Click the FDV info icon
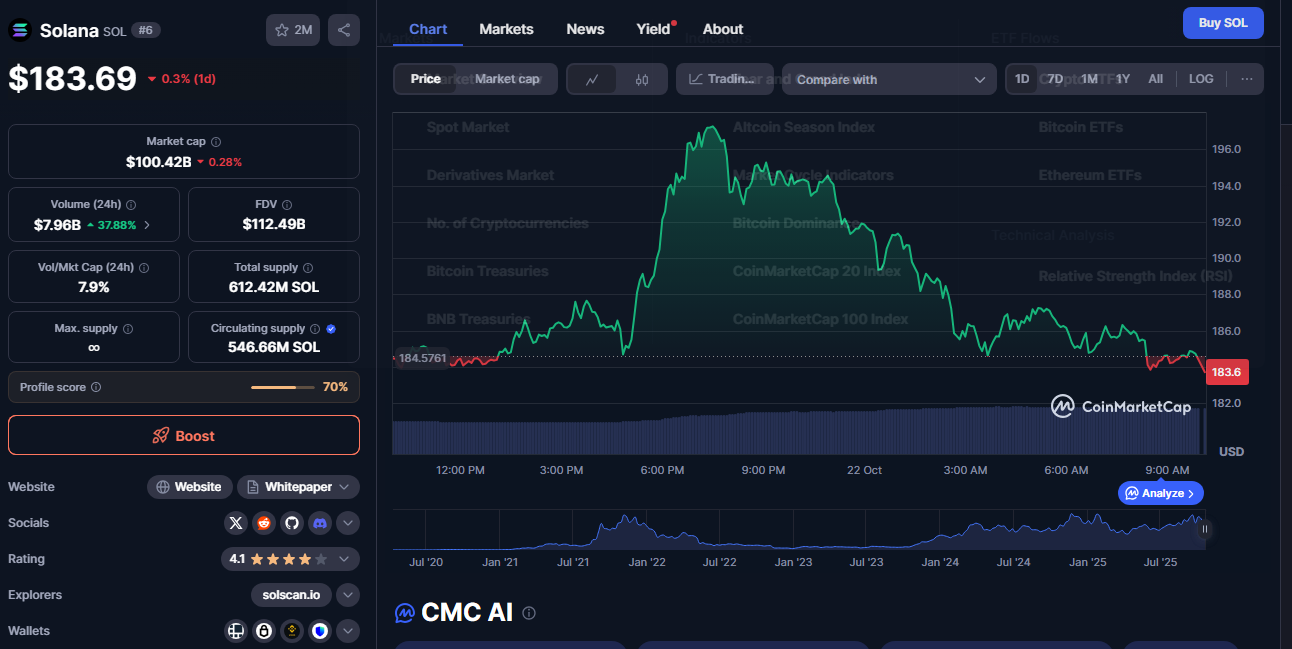Image resolution: width=1292 pixels, height=649 pixels. [287, 205]
